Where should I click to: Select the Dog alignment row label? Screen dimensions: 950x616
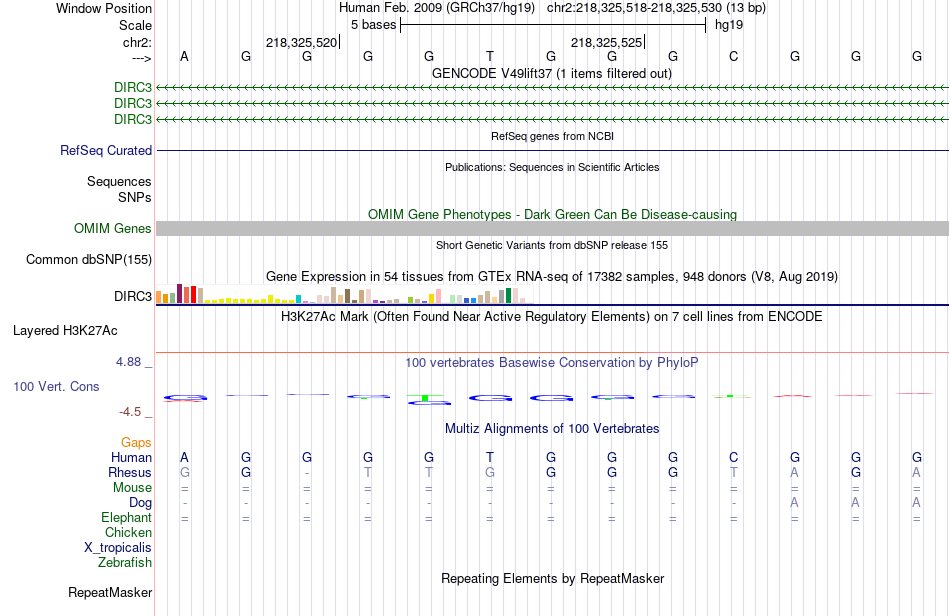point(141,503)
